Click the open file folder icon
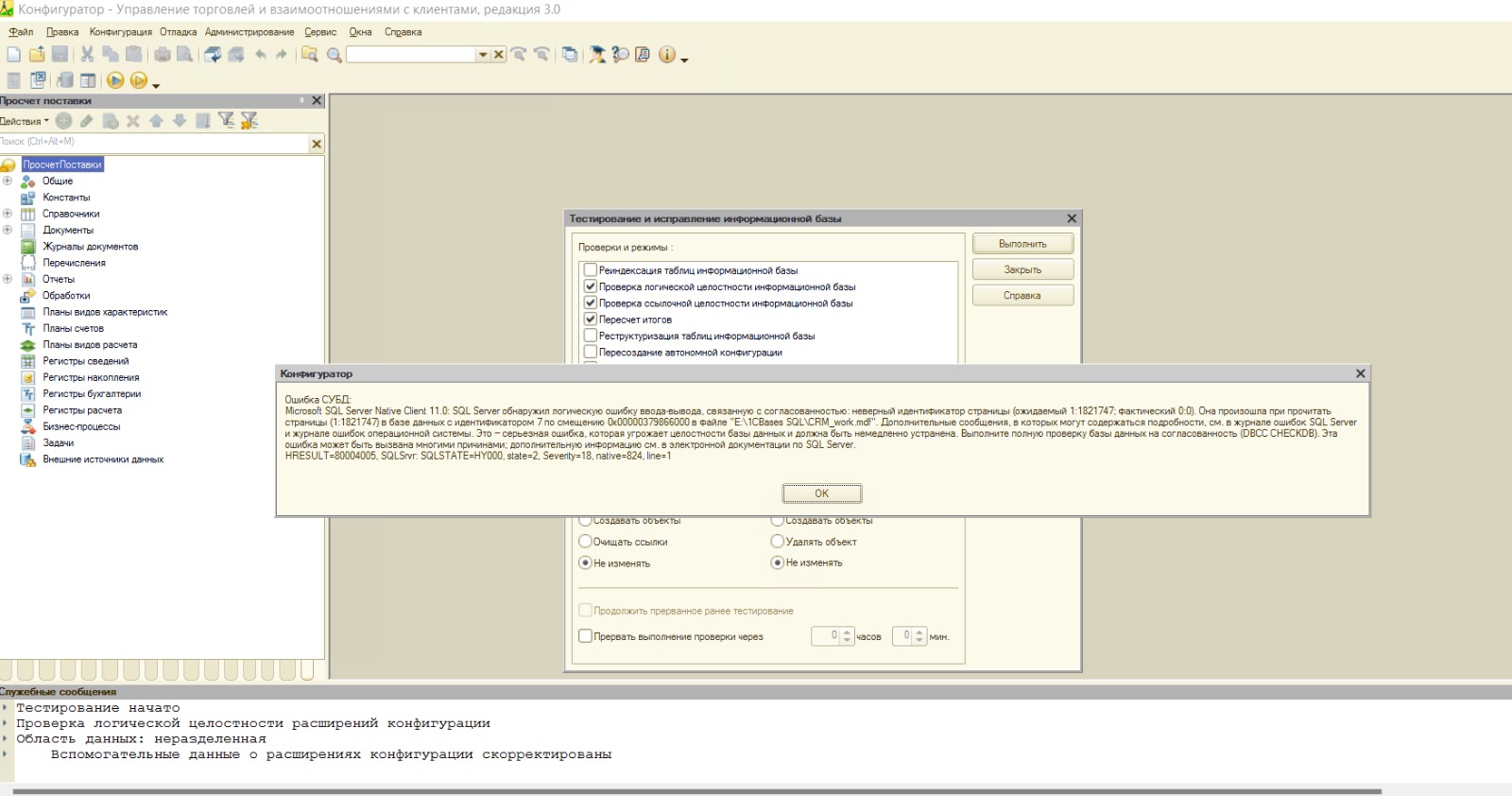 [37, 55]
